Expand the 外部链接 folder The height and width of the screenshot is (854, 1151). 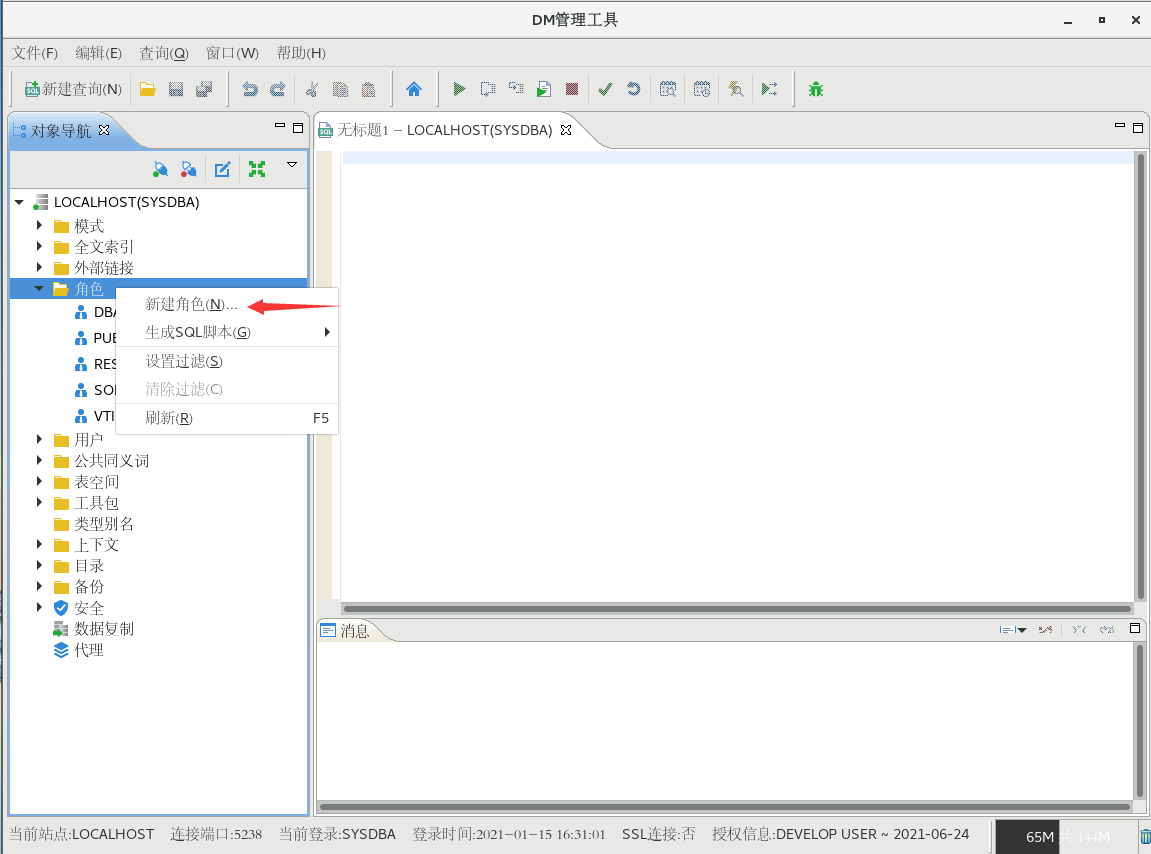[x=40, y=267]
